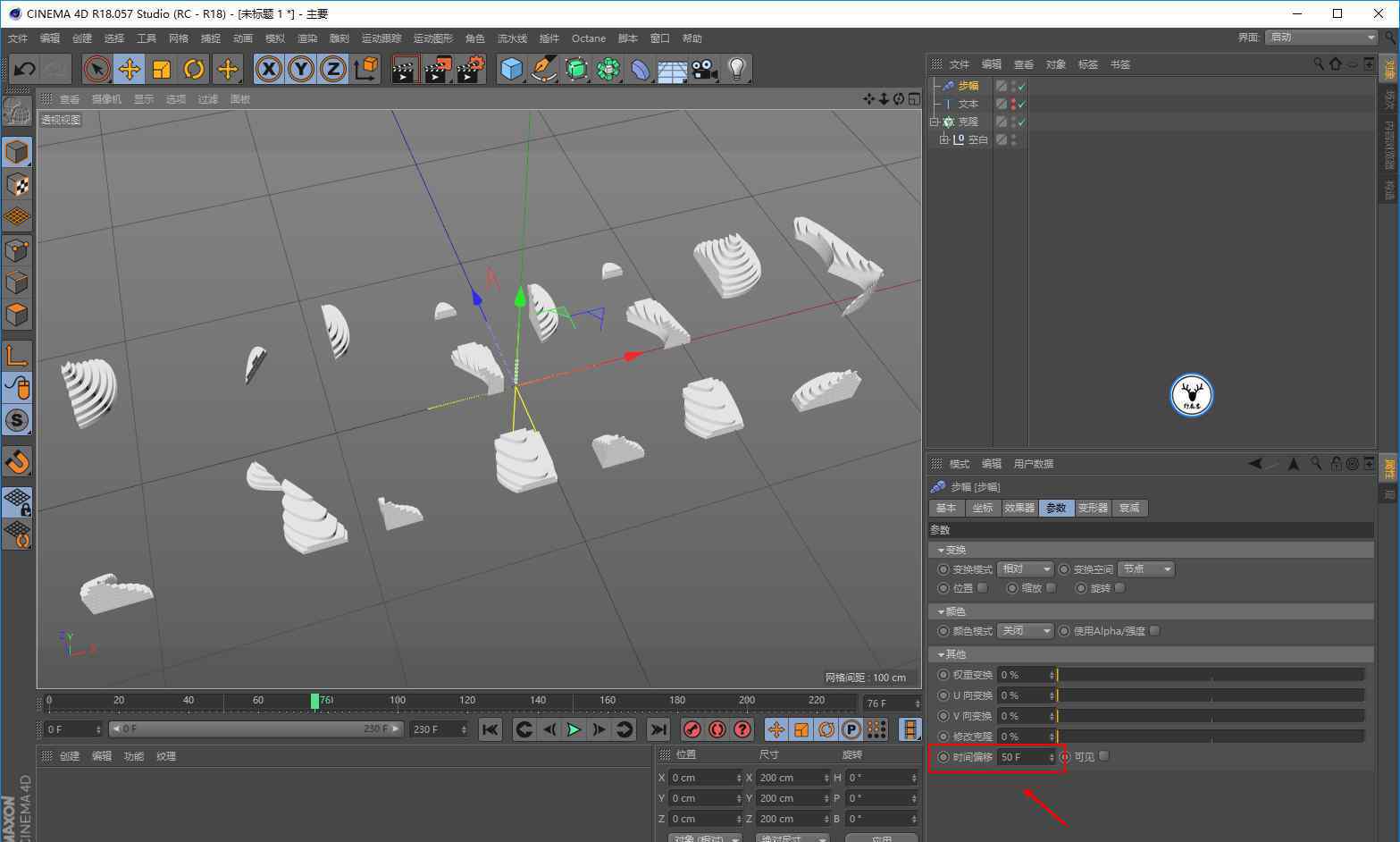Go to start of animation
The height and width of the screenshot is (842, 1400).
tap(490, 729)
